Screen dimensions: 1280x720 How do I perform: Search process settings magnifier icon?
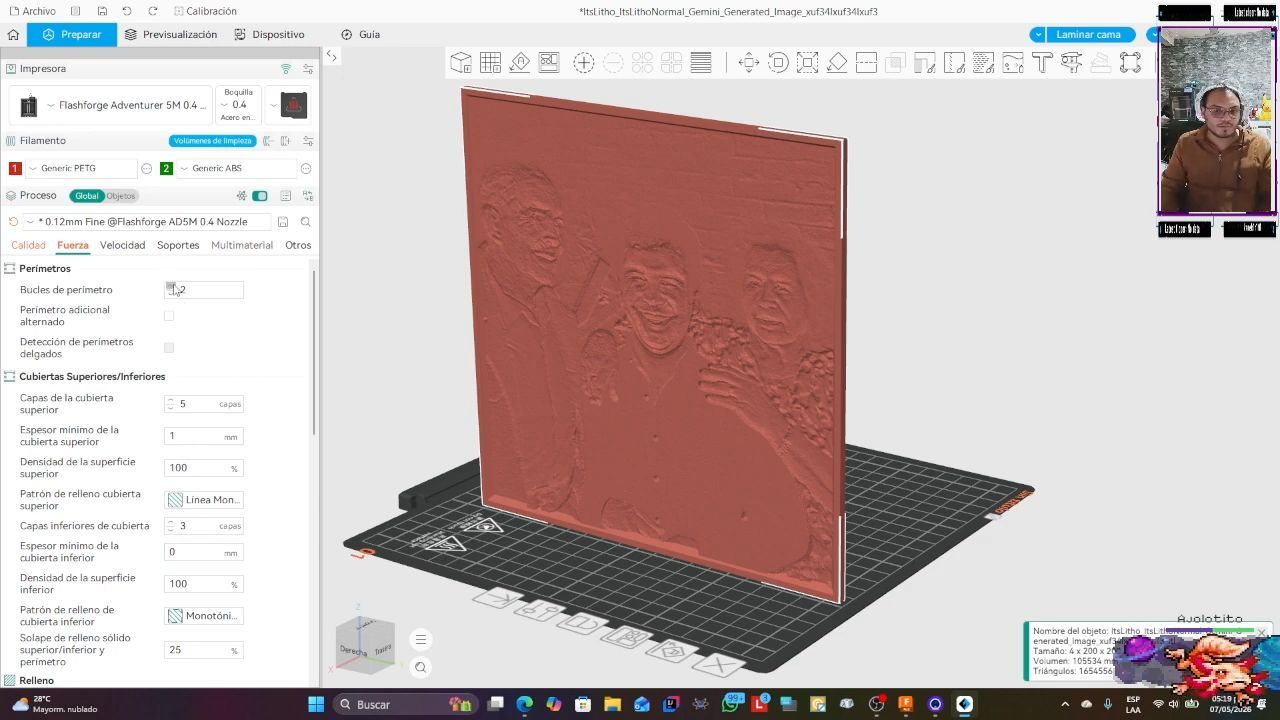(x=306, y=222)
